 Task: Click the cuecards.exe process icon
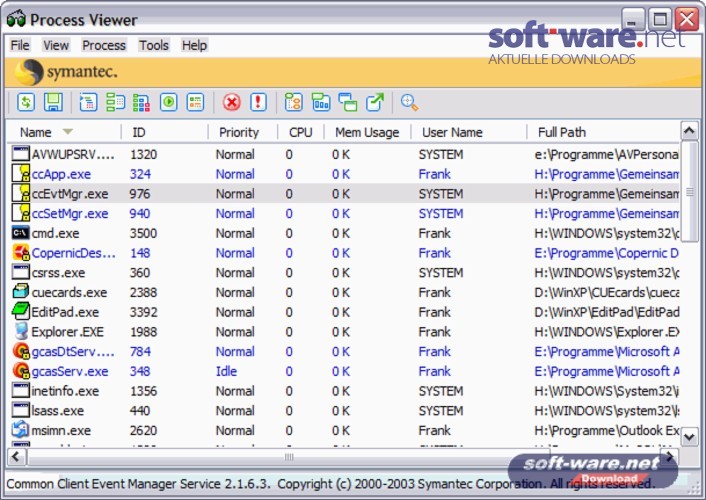click(20, 292)
